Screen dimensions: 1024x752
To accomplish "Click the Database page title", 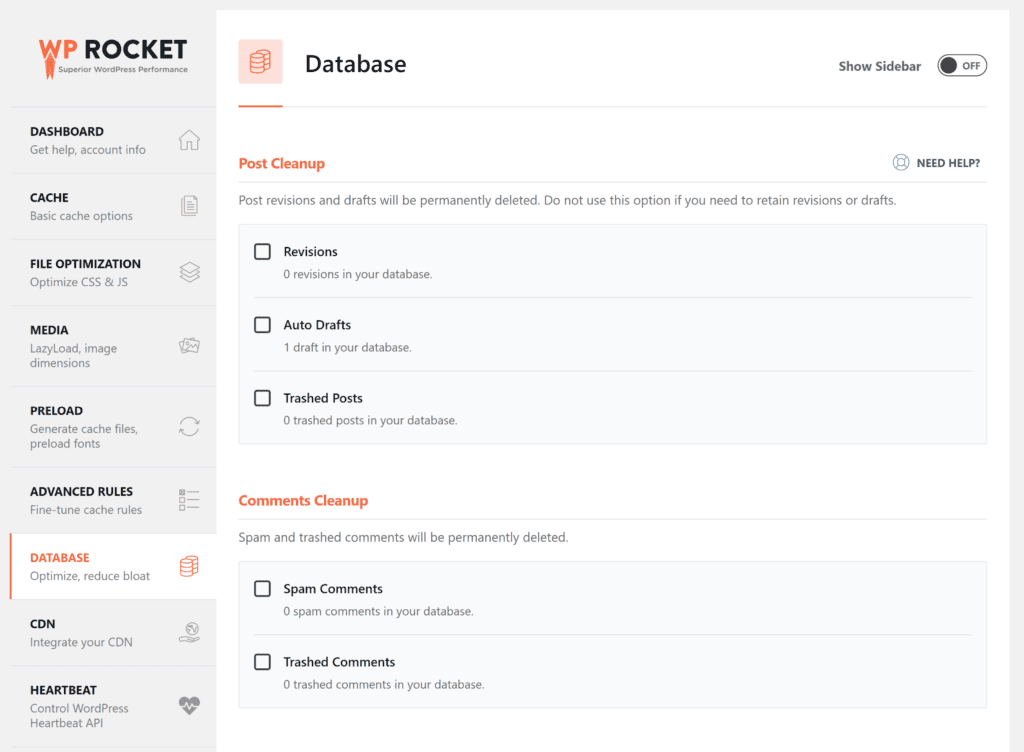I will [x=355, y=64].
